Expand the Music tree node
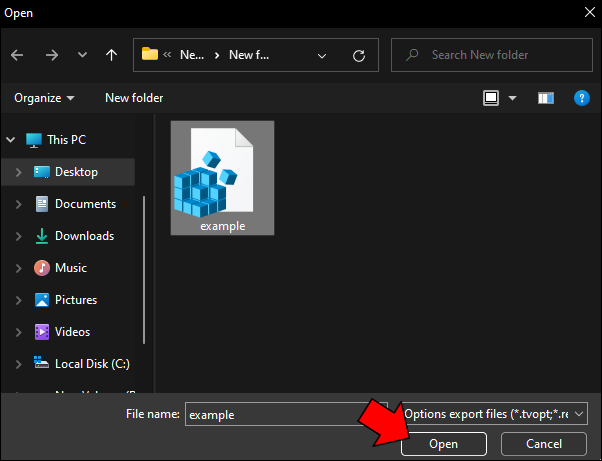 (x=18, y=268)
